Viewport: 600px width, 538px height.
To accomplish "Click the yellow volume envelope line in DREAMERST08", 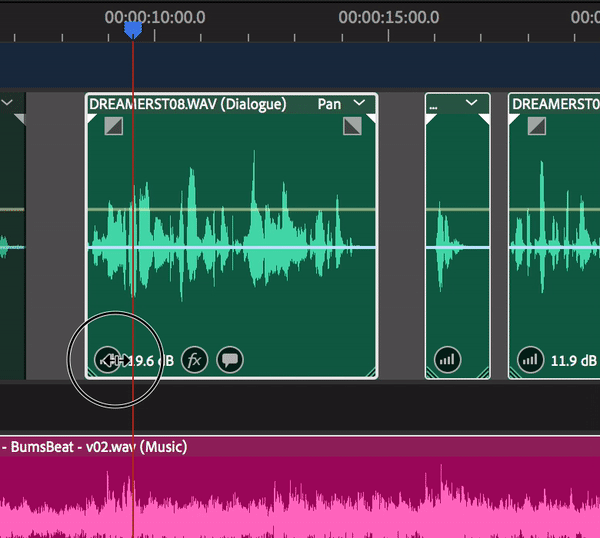I will (x=232, y=209).
